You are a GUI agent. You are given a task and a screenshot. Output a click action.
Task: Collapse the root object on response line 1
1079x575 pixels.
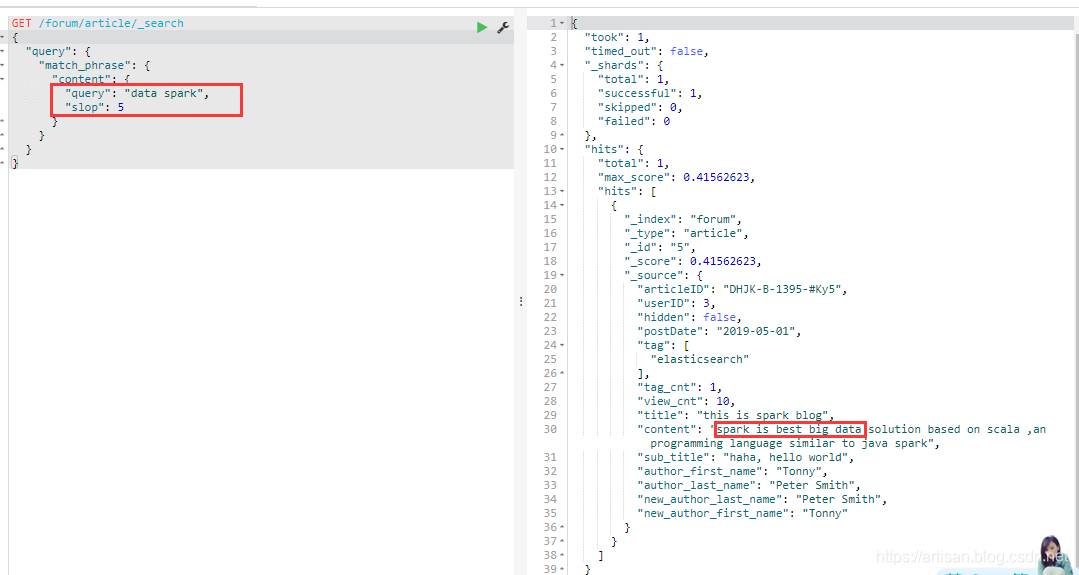(x=565, y=23)
